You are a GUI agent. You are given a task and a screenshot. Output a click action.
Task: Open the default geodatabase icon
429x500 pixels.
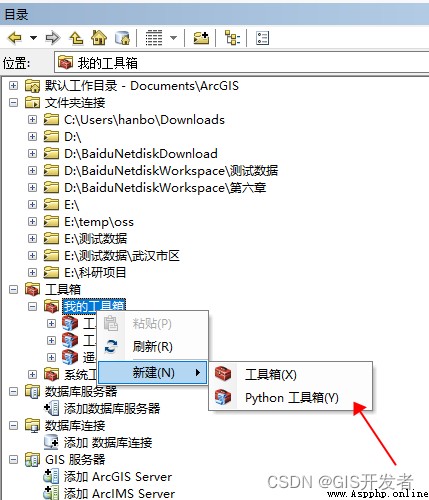tap(122, 38)
